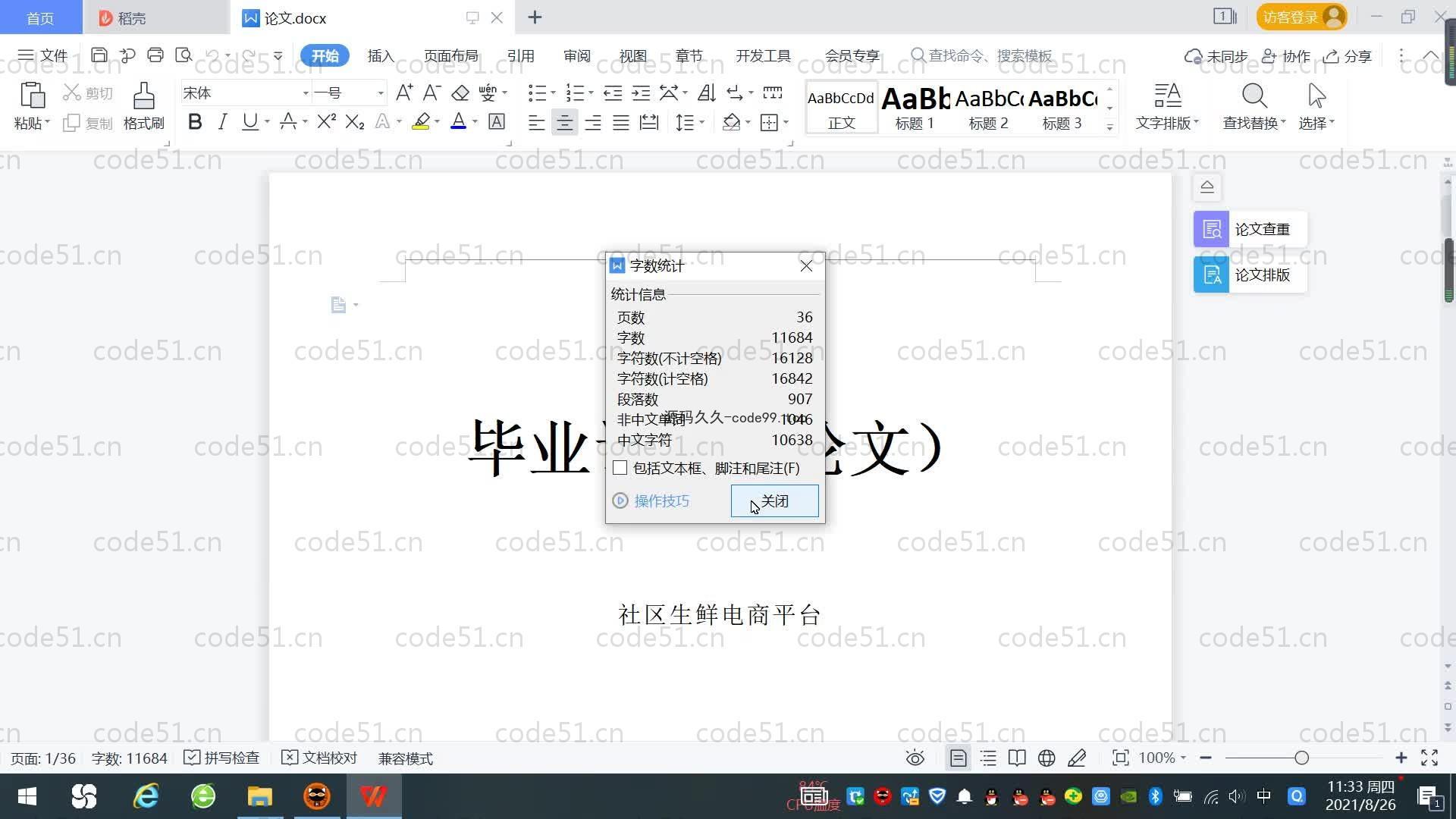This screenshot has height=819, width=1456.
Task: Open the 操作技巧 tips link
Action: tap(651, 501)
